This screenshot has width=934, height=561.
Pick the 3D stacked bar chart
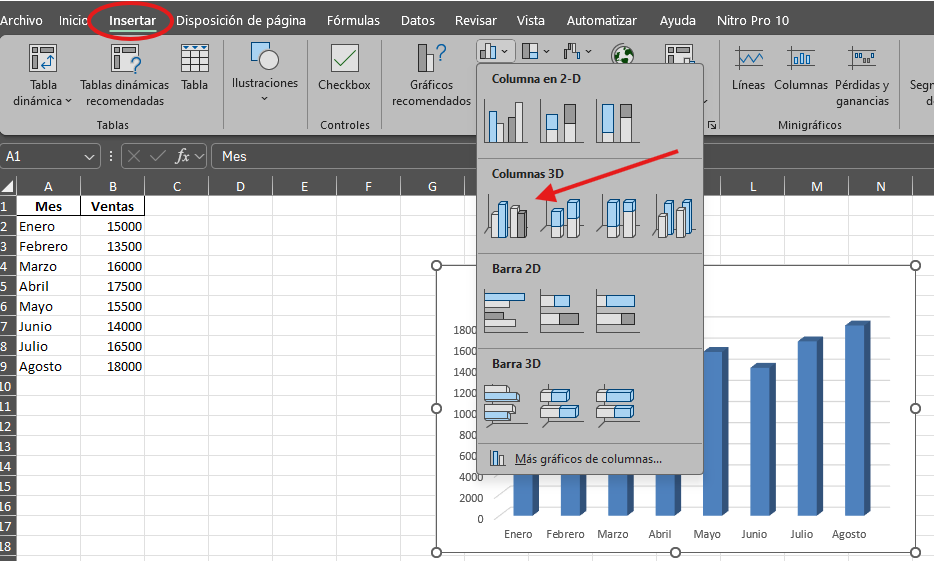pos(562,406)
